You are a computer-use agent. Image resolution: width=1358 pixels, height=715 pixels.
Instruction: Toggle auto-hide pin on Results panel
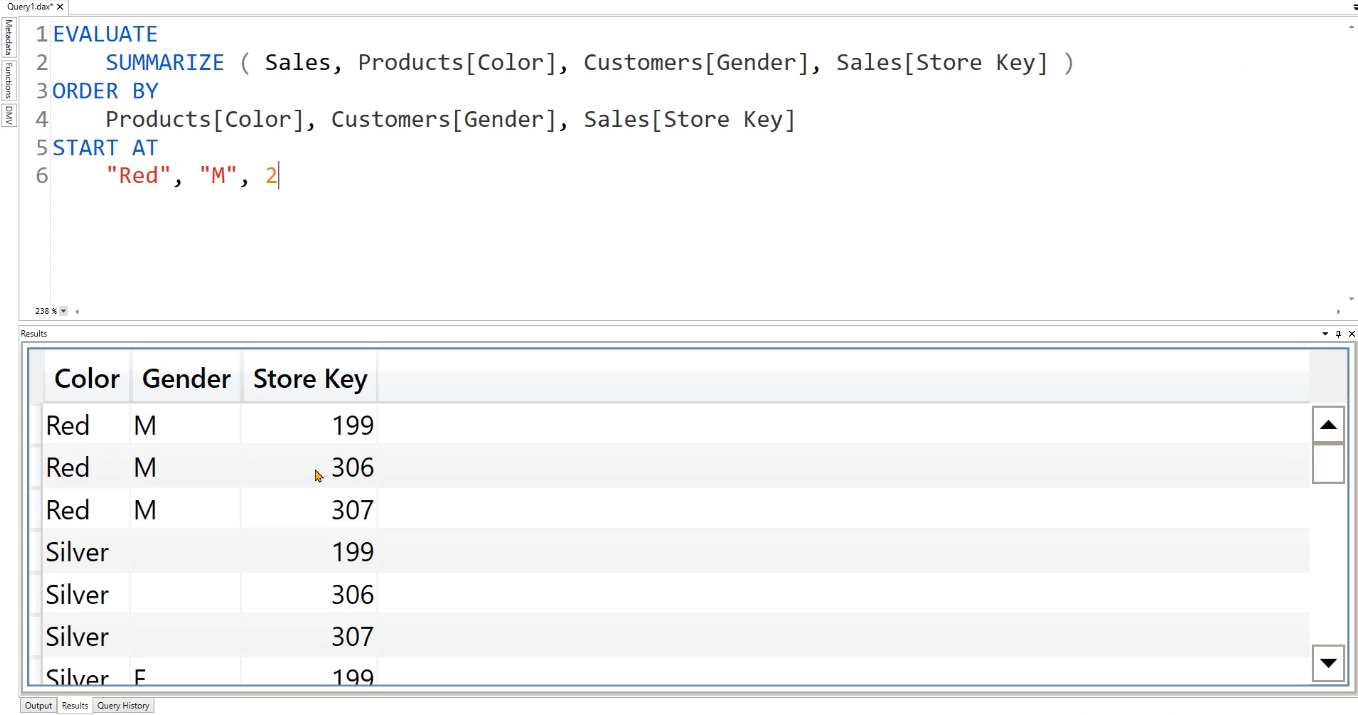(x=1340, y=334)
